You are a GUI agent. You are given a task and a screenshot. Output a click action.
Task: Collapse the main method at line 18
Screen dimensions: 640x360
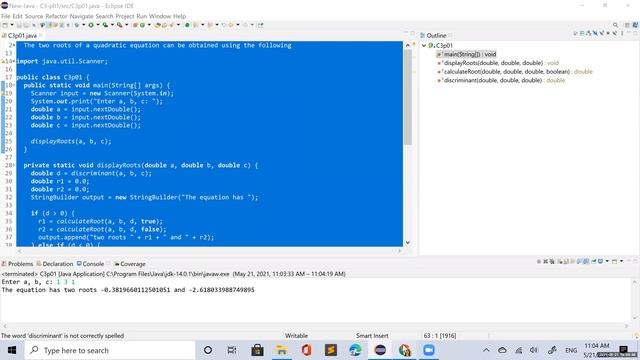pos(14,85)
